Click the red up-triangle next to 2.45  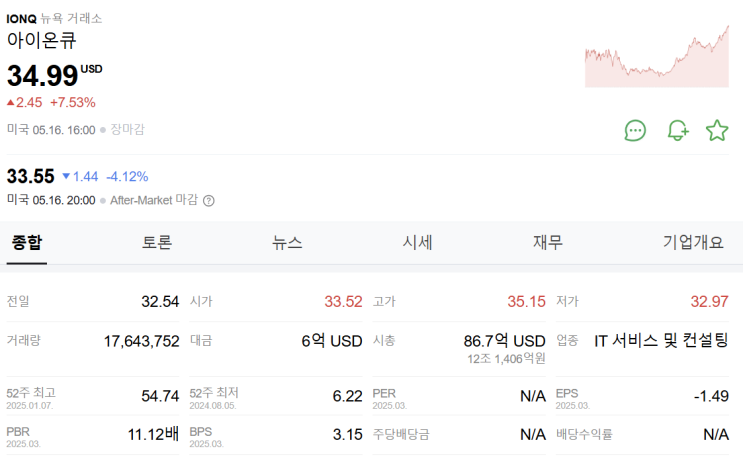tap(11, 102)
